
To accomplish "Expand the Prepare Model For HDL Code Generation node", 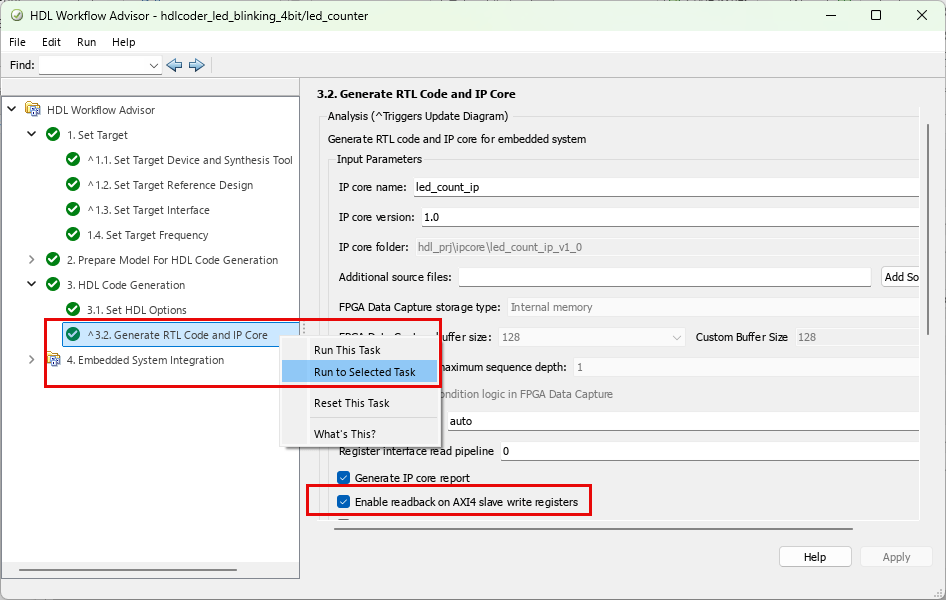I will click(32, 260).
